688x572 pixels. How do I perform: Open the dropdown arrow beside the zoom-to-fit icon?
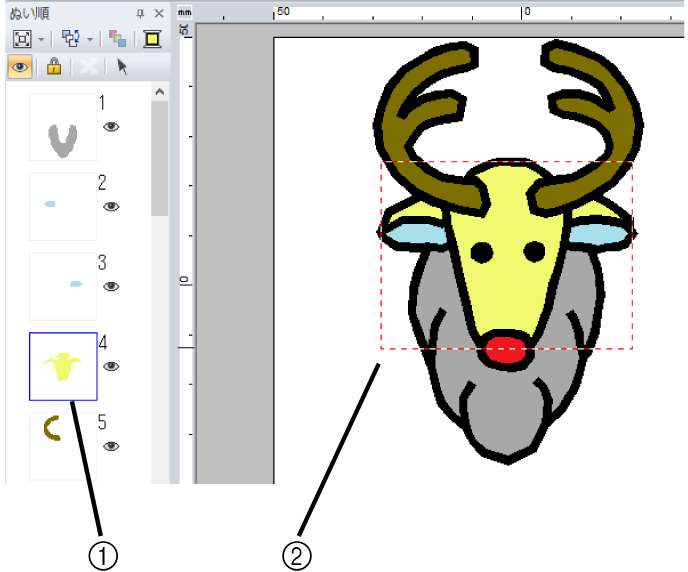click(x=41, y=39)
